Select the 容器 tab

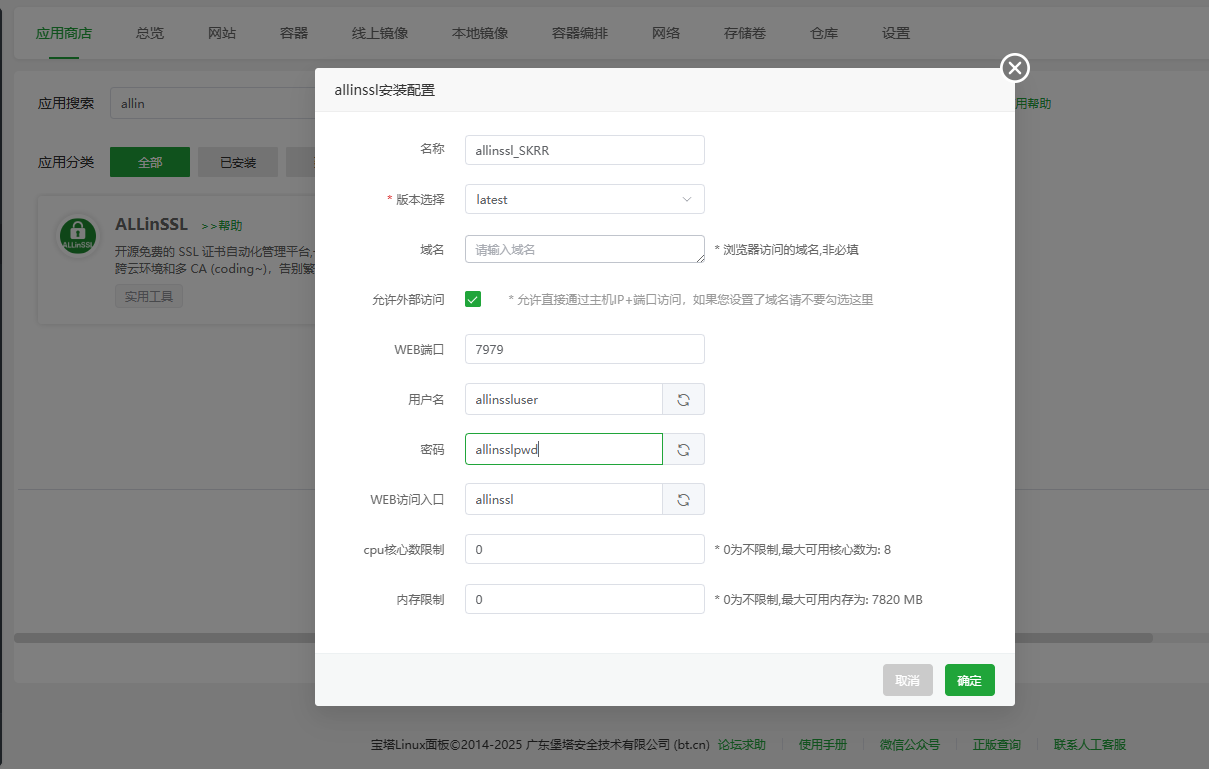pos(294,33)
